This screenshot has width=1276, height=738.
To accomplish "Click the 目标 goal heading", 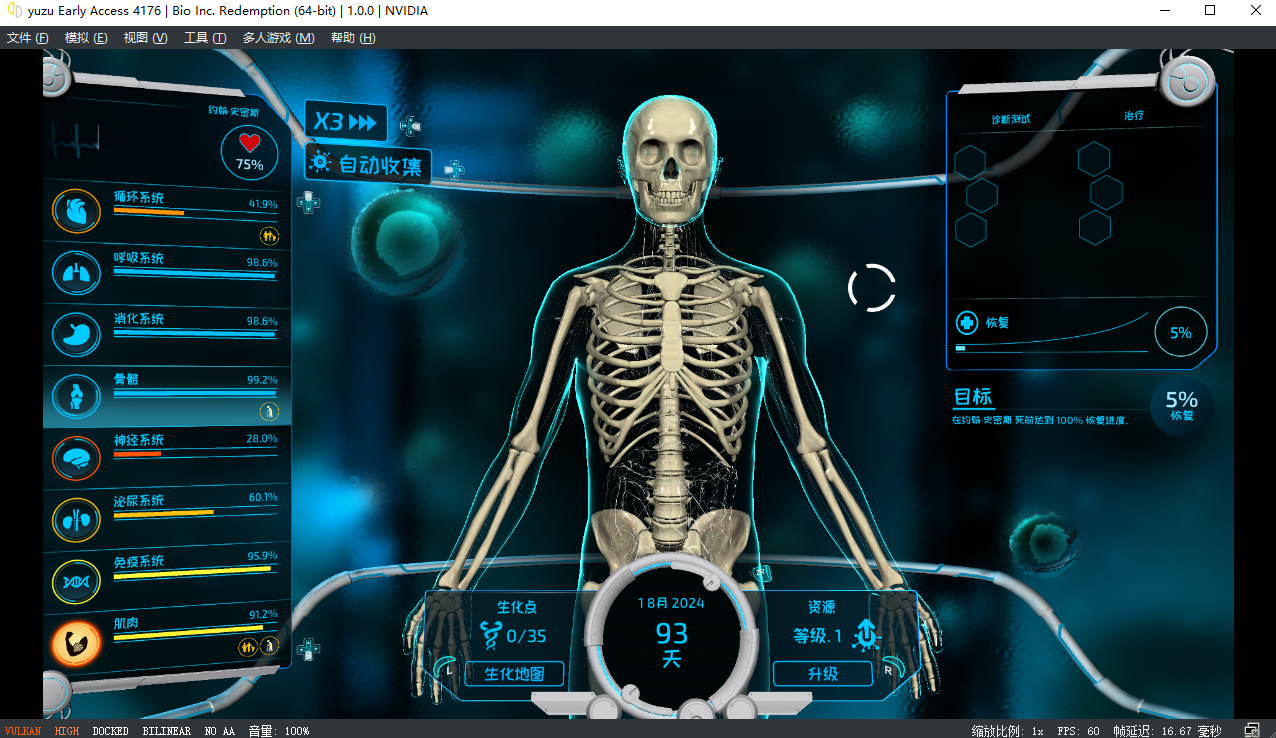I will [973, 397].
